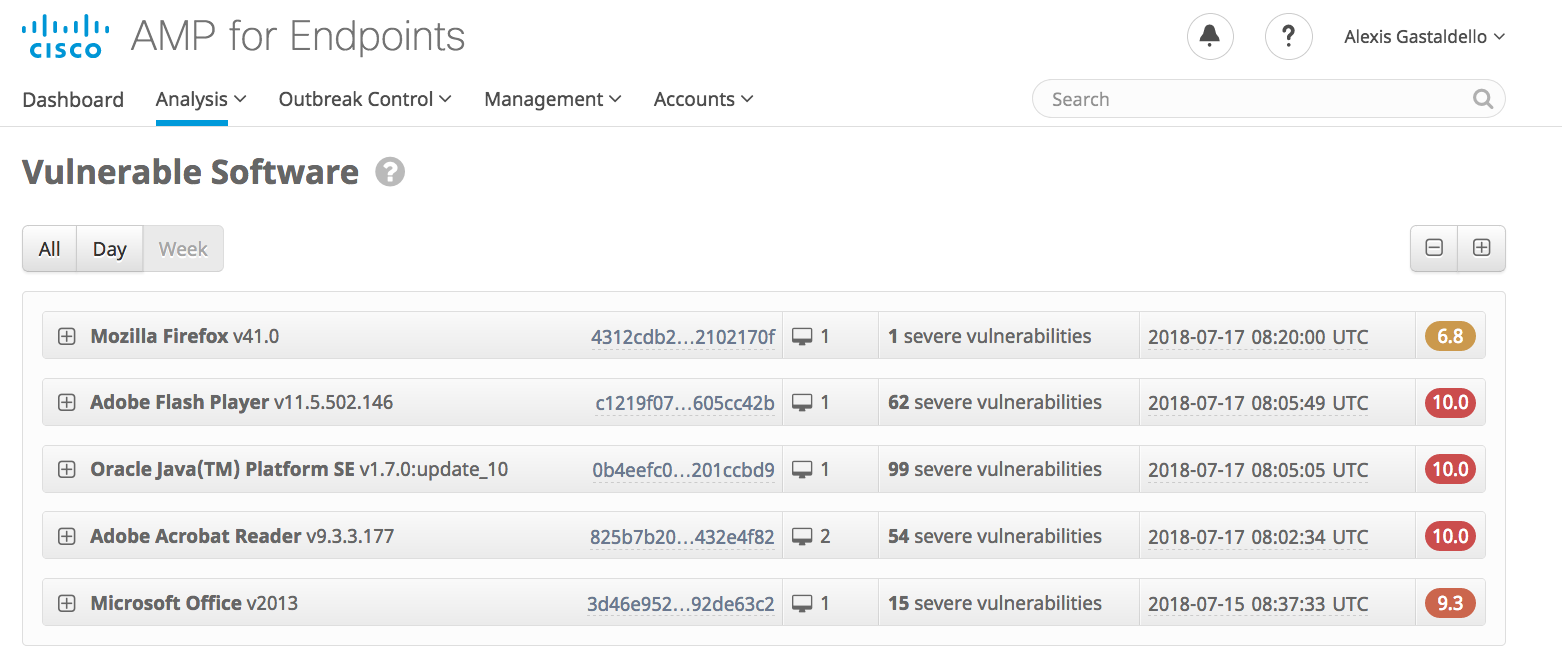Click the search magnifier icon

tap(1482, 99)
